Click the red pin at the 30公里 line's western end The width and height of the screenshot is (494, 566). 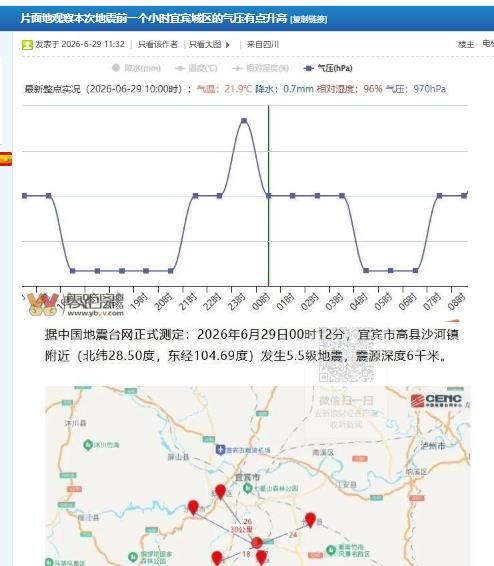[193, 508]
